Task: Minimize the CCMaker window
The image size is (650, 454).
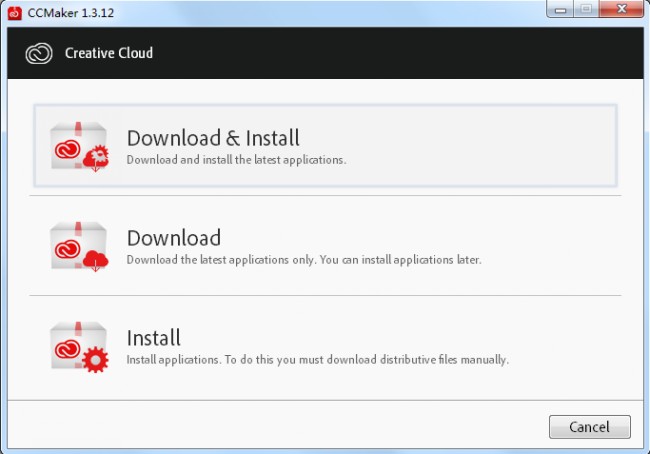Action: click(560, 9)
